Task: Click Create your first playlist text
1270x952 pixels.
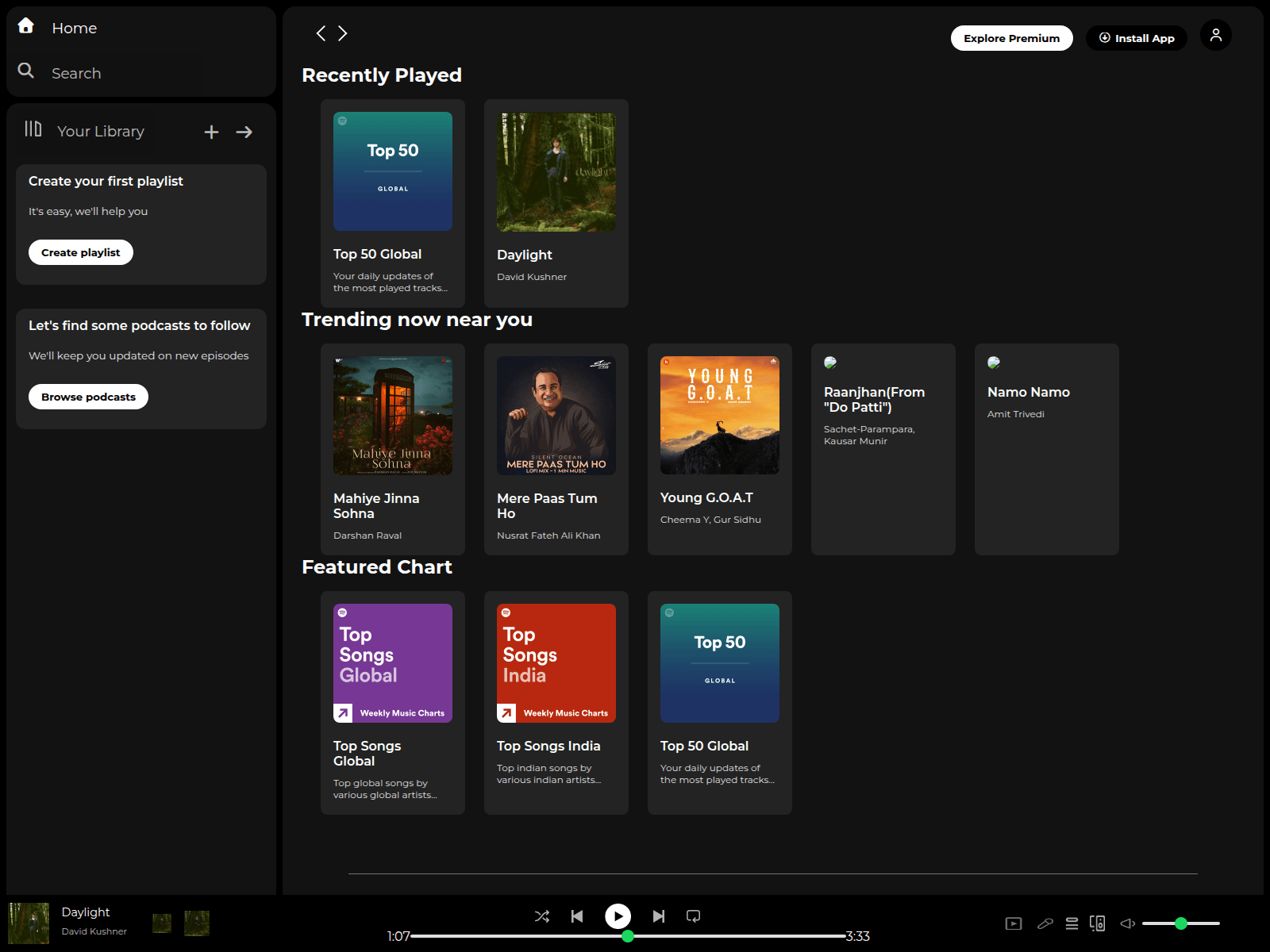Action: (x=106, y=181)
